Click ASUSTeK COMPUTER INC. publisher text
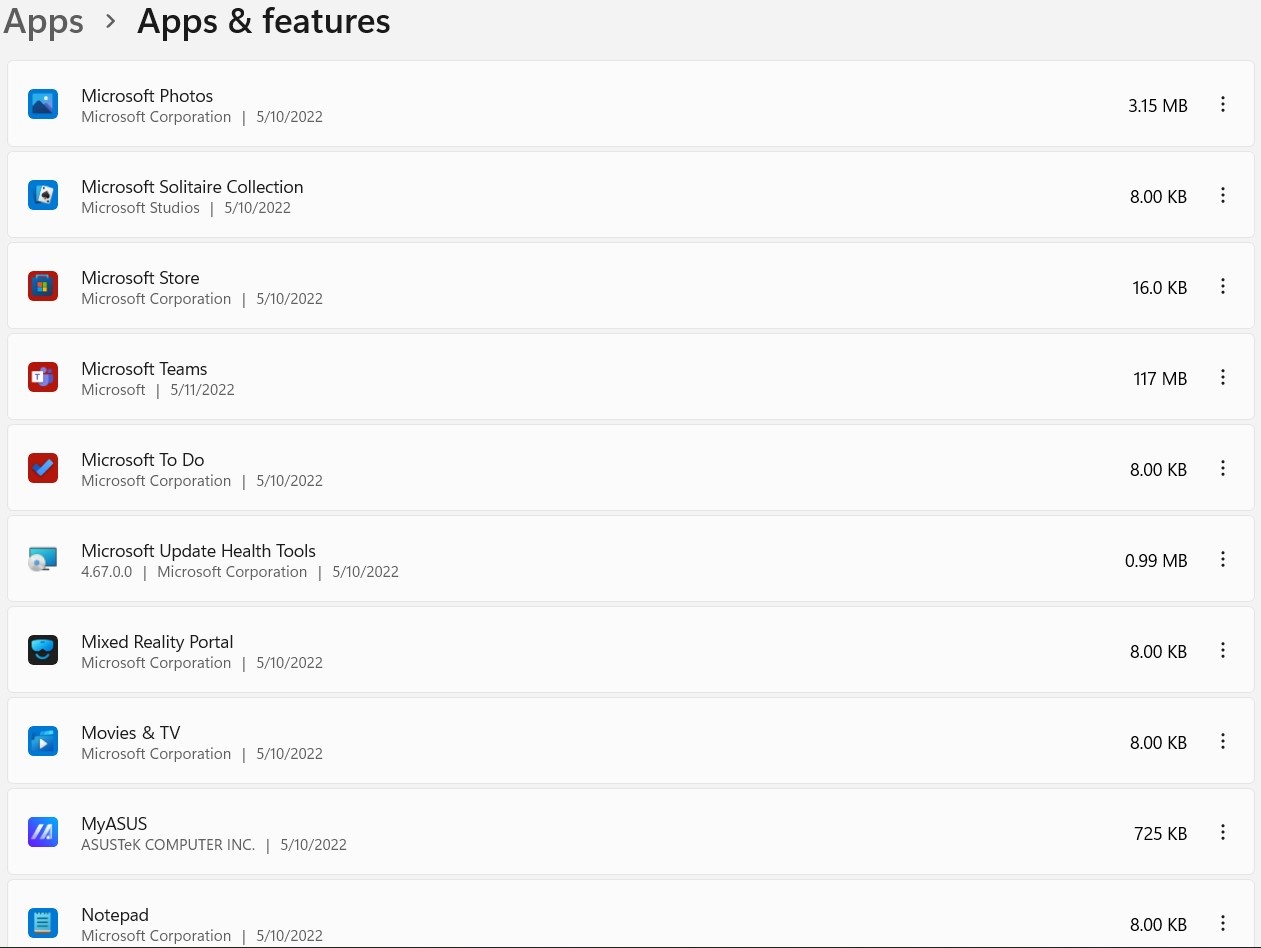Image resolution: width=1261 pixels, height=948 pixels. coord(168,845)
